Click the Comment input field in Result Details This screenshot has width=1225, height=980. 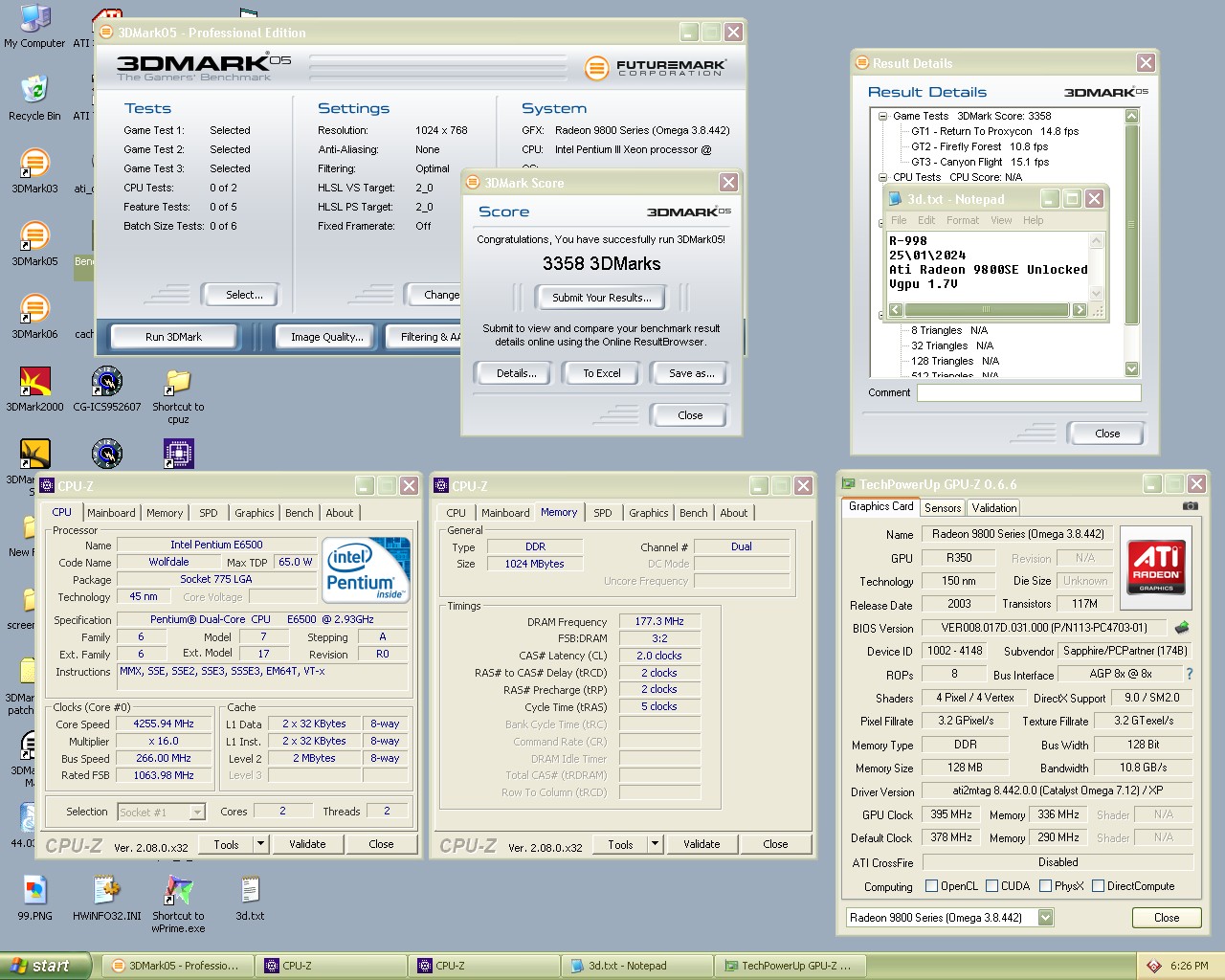tap(1029, 392)
